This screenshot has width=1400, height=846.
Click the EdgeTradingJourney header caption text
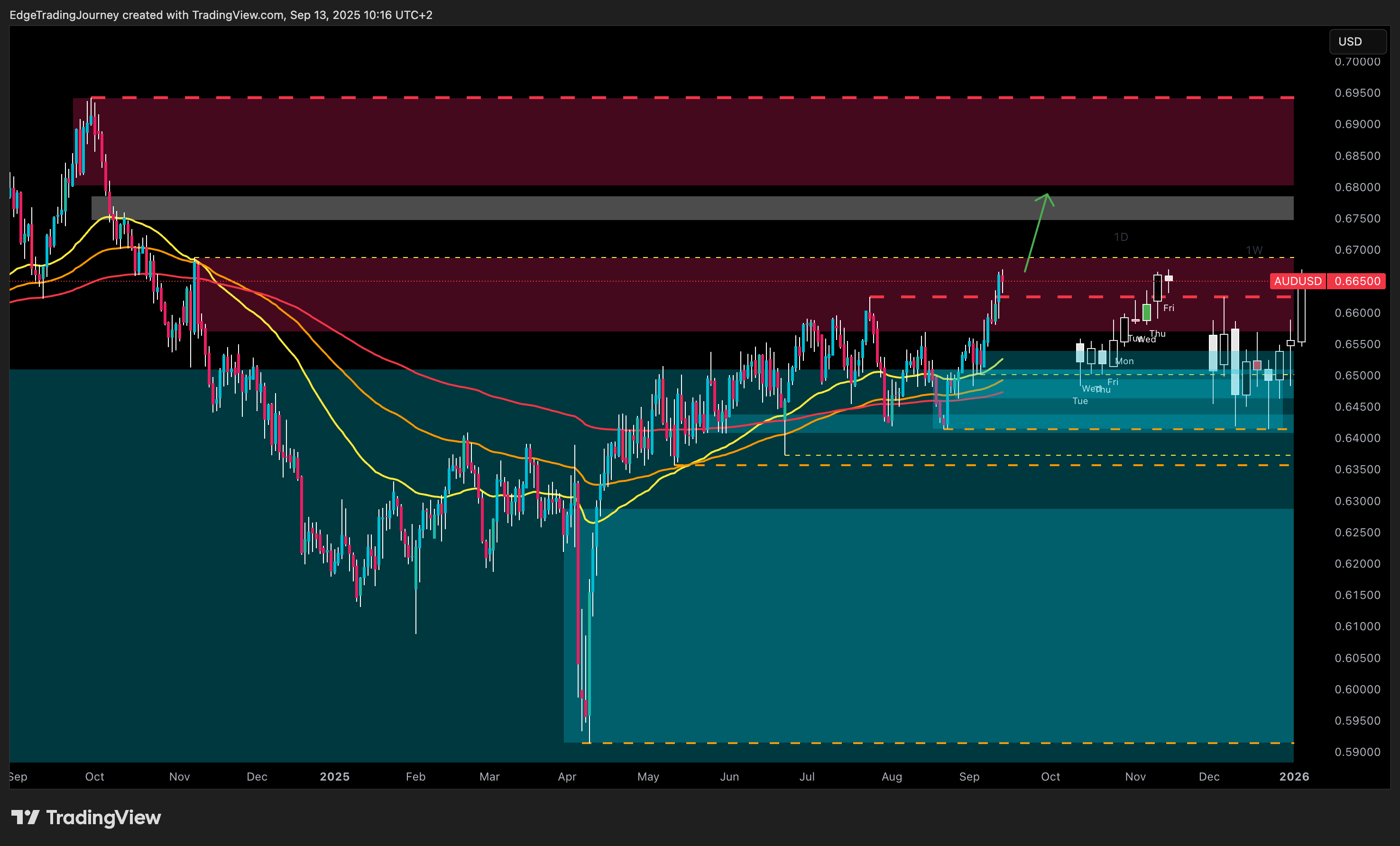pyautogui.click(x=221, y=15)
